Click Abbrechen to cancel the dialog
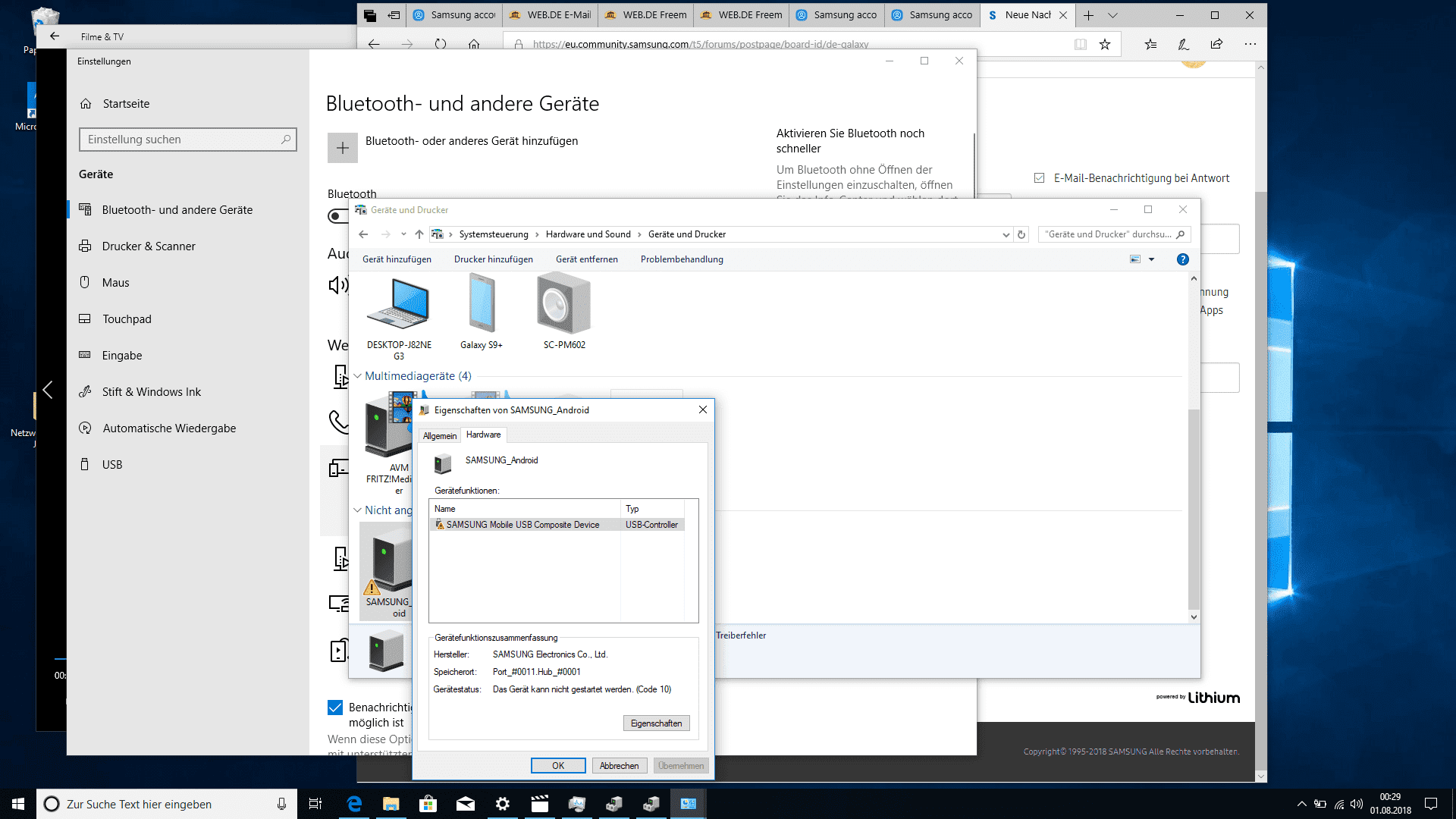The width and height of the screenshot is (1456, 819). pyautogui.click(x=620, y=766)
